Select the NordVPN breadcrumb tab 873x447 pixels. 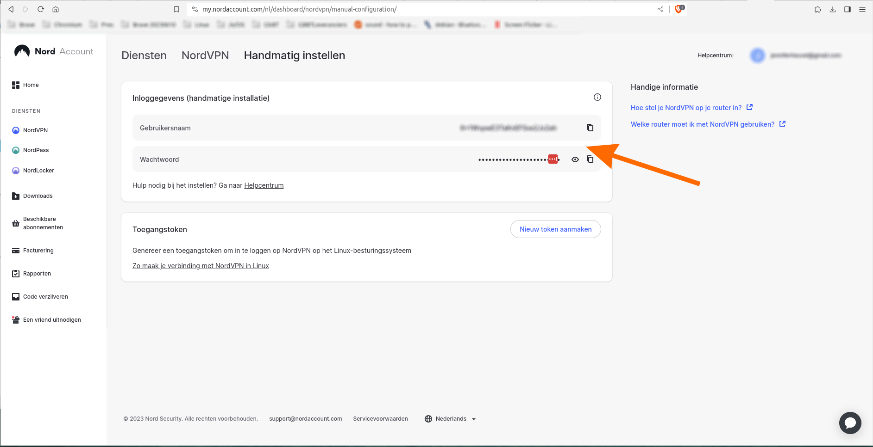(x=205, y=55)
